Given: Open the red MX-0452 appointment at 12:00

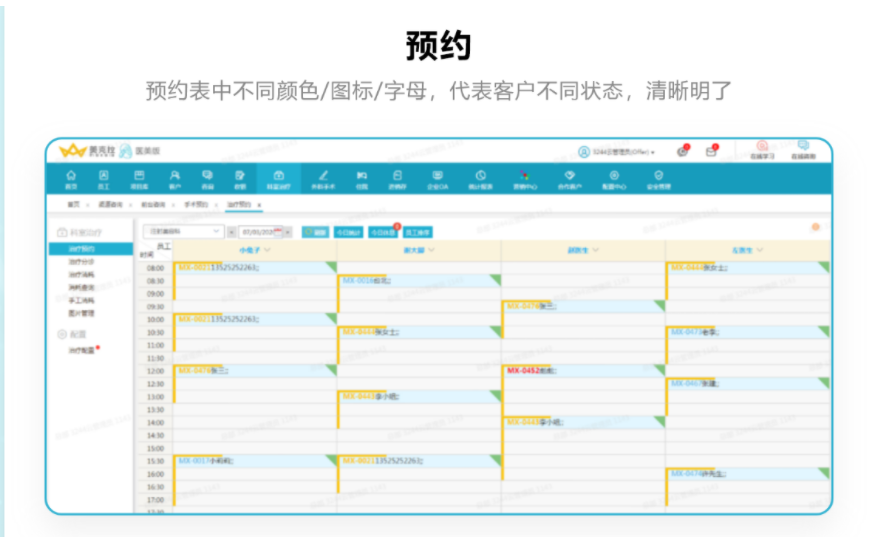Looking at the screenshot, I should [x=583, y=371].
